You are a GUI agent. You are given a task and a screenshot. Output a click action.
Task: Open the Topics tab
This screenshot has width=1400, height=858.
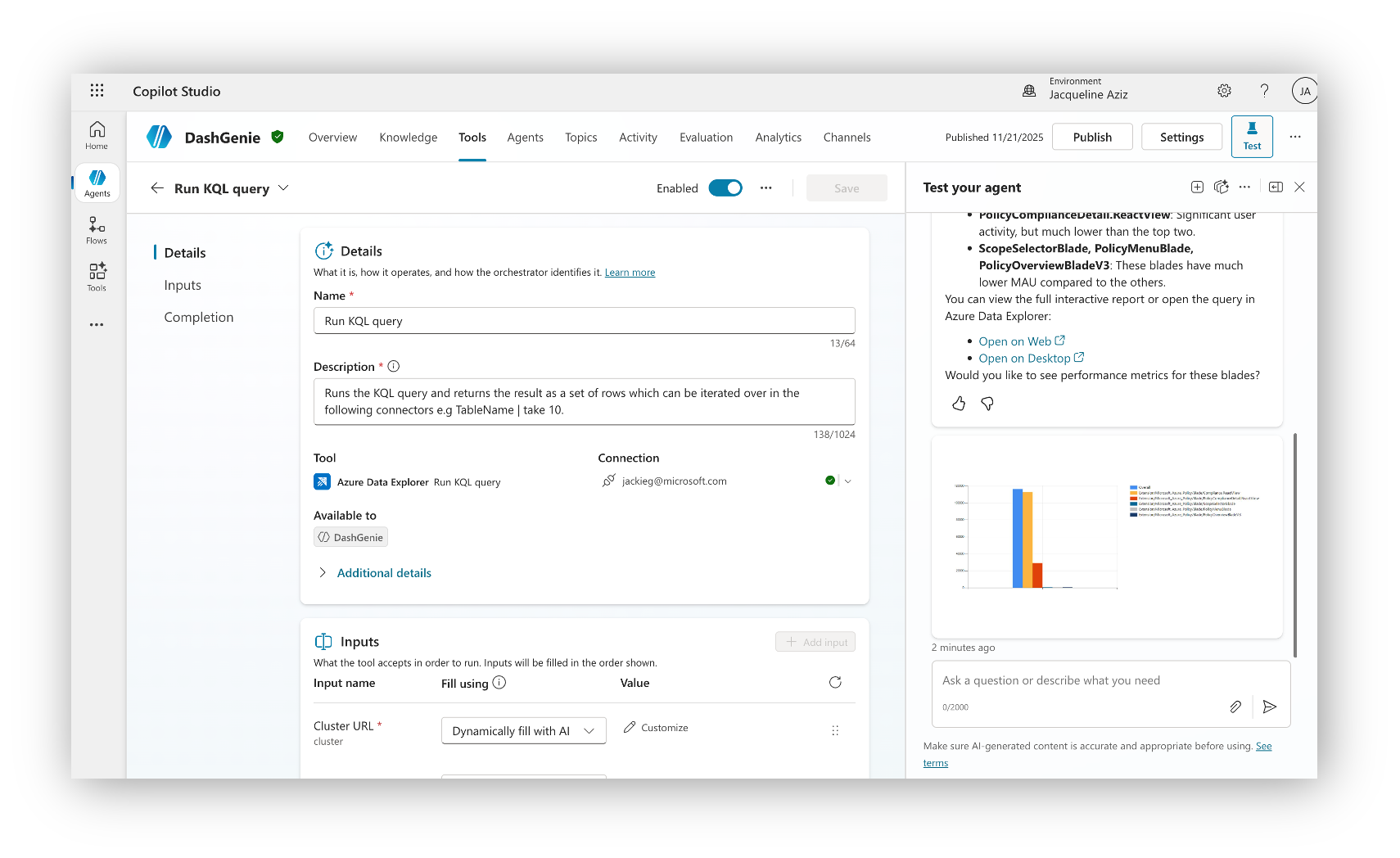coord(580,138)
